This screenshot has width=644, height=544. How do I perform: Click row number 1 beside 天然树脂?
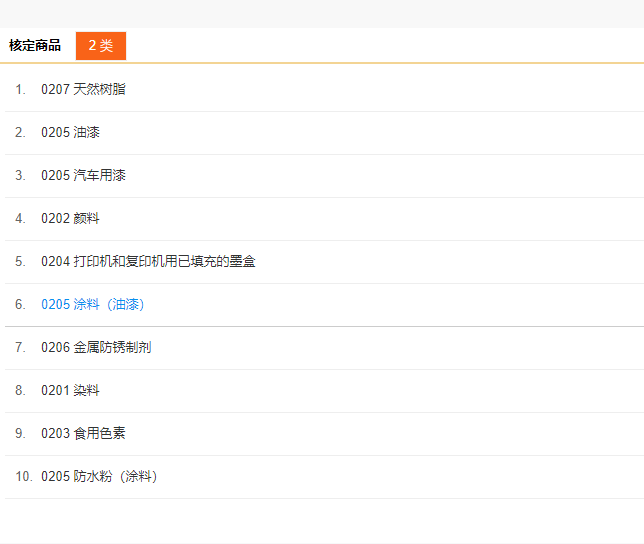[x=20, y=89]
